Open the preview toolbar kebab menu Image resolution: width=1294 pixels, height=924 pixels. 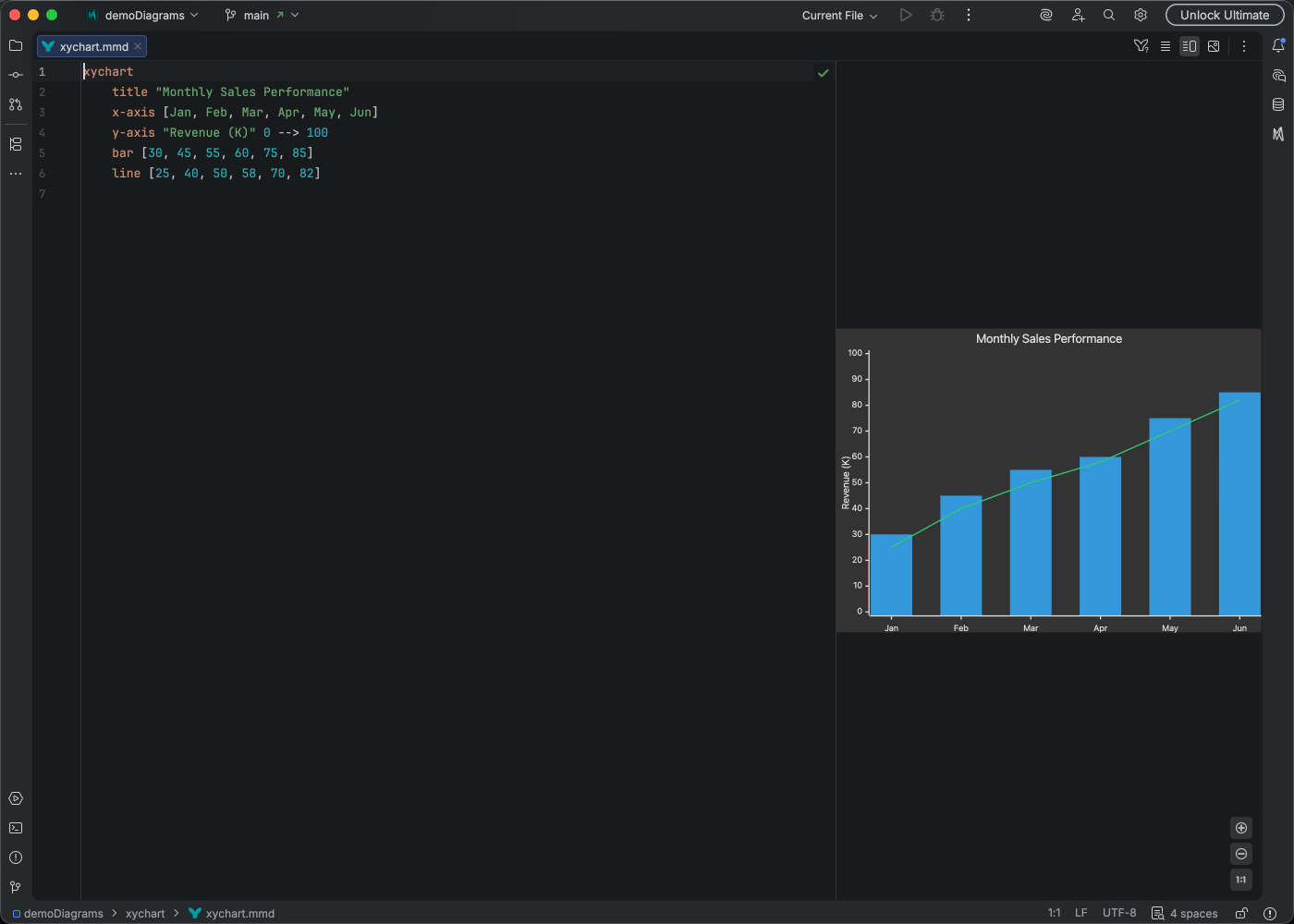1244,45
